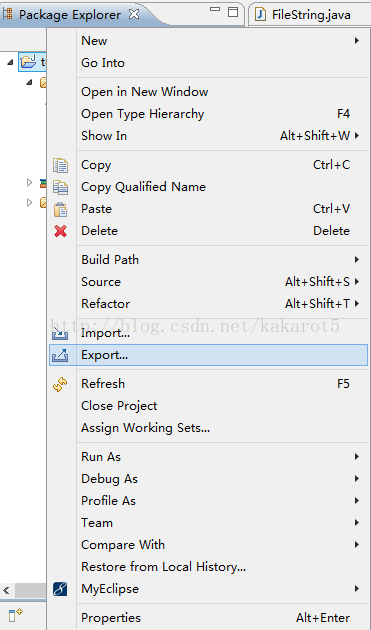Click the MyEclipse logo icon

pos(60,589)
